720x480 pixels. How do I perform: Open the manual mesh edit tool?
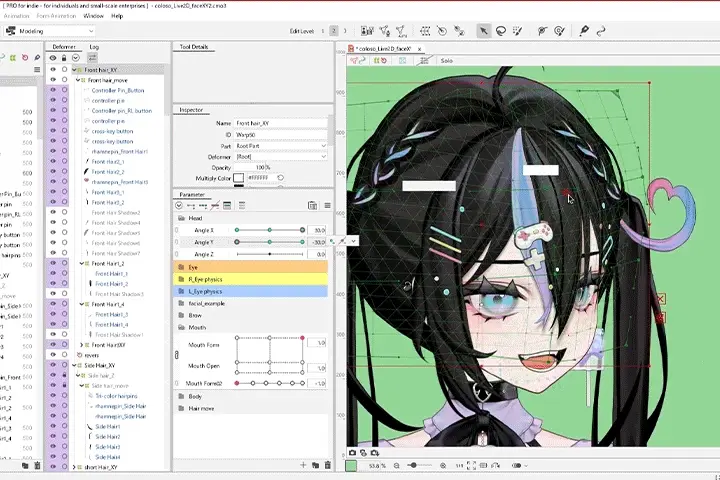click(x=384, y=31)
